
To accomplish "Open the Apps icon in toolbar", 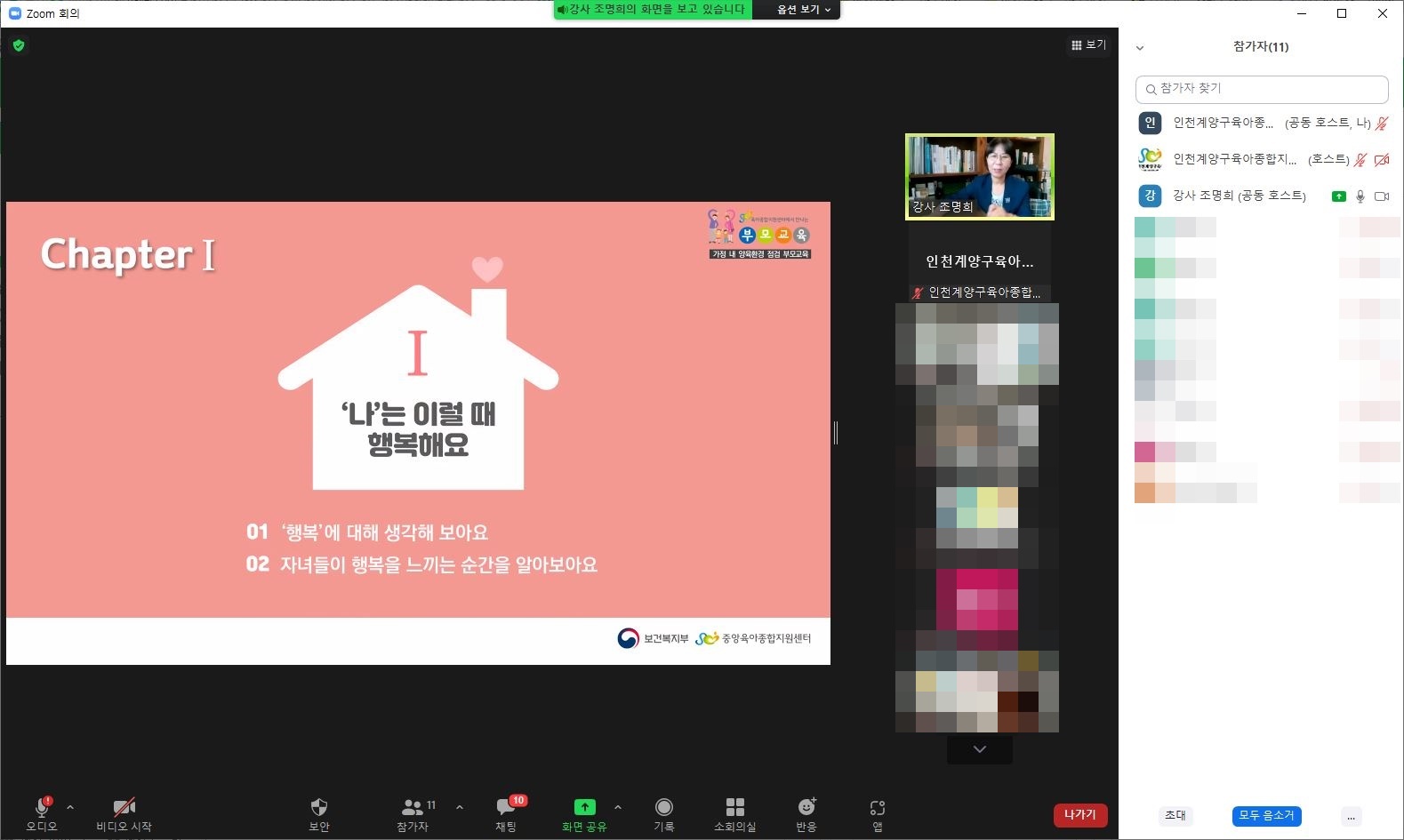I will (877, 808).
